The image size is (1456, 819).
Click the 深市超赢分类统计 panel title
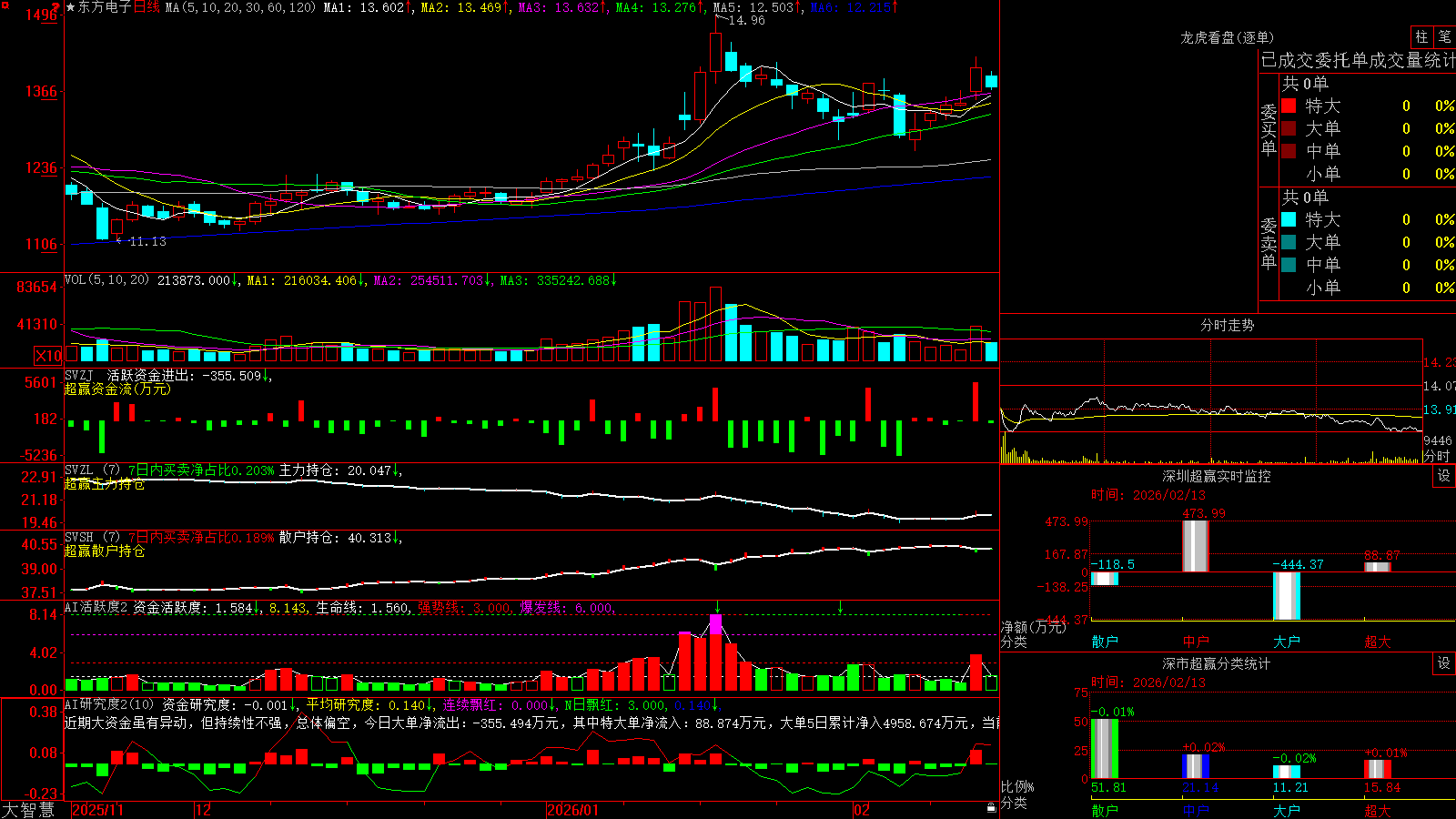(1217, 663)
